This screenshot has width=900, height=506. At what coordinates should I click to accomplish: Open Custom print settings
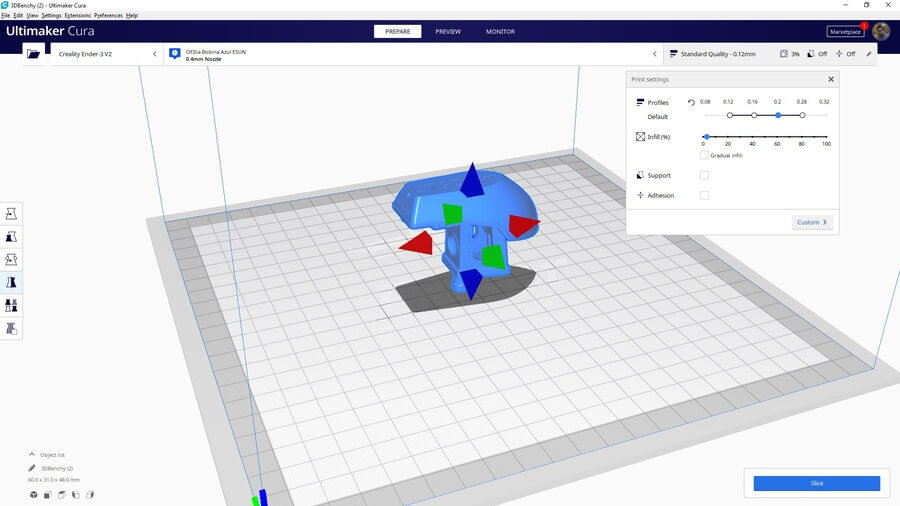[812, 222]
